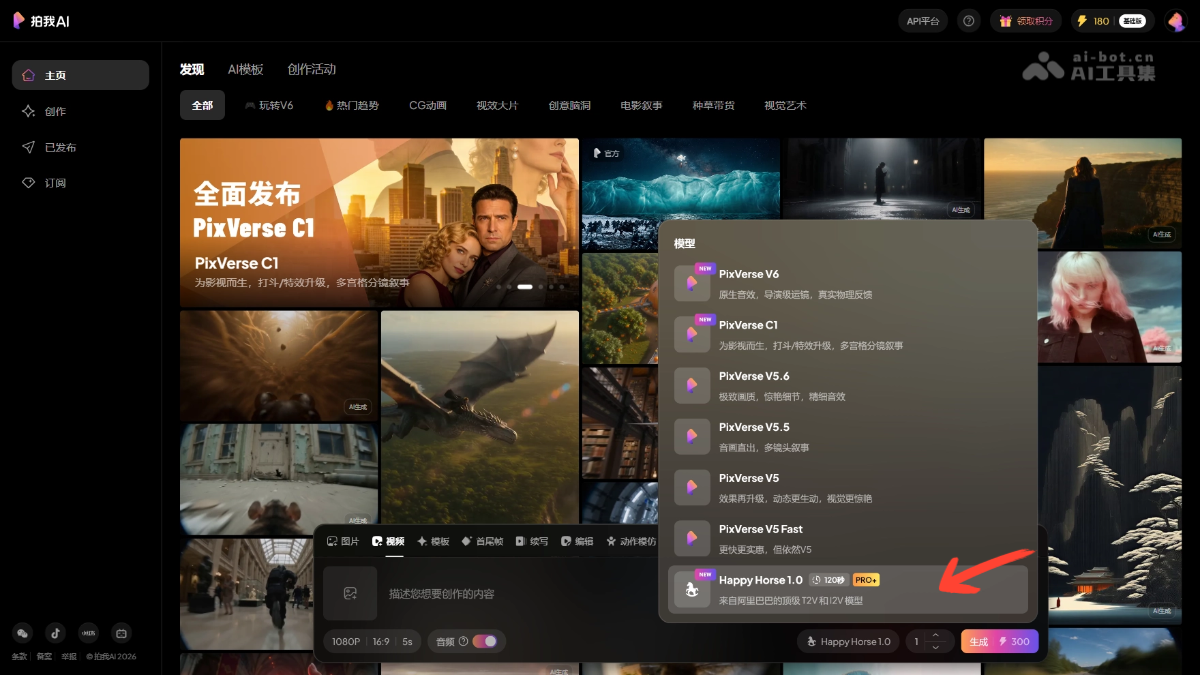This screenshot has width=1200, height=675.
Task: Select PixVerse V5.6 model
Action: click(848, 386)
